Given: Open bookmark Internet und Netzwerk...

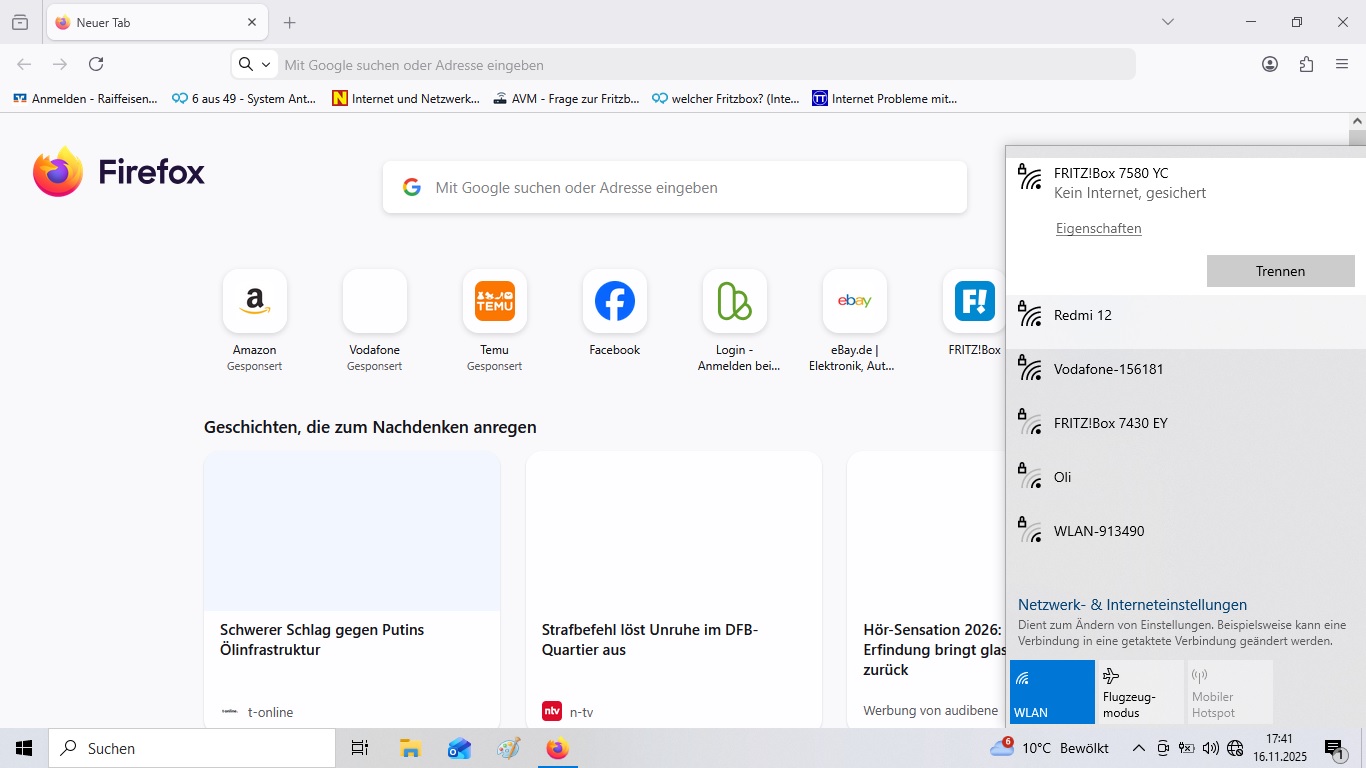Looking at the screenshot, I should pos(406,98).
